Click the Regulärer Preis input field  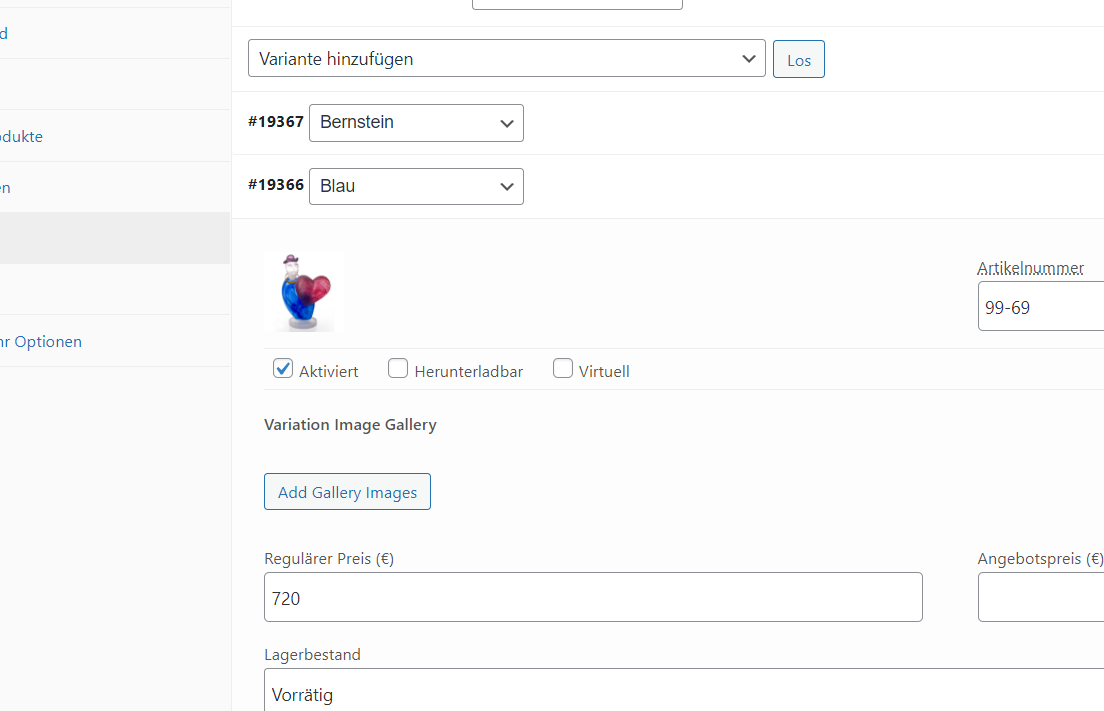click(x=593, y=598)
